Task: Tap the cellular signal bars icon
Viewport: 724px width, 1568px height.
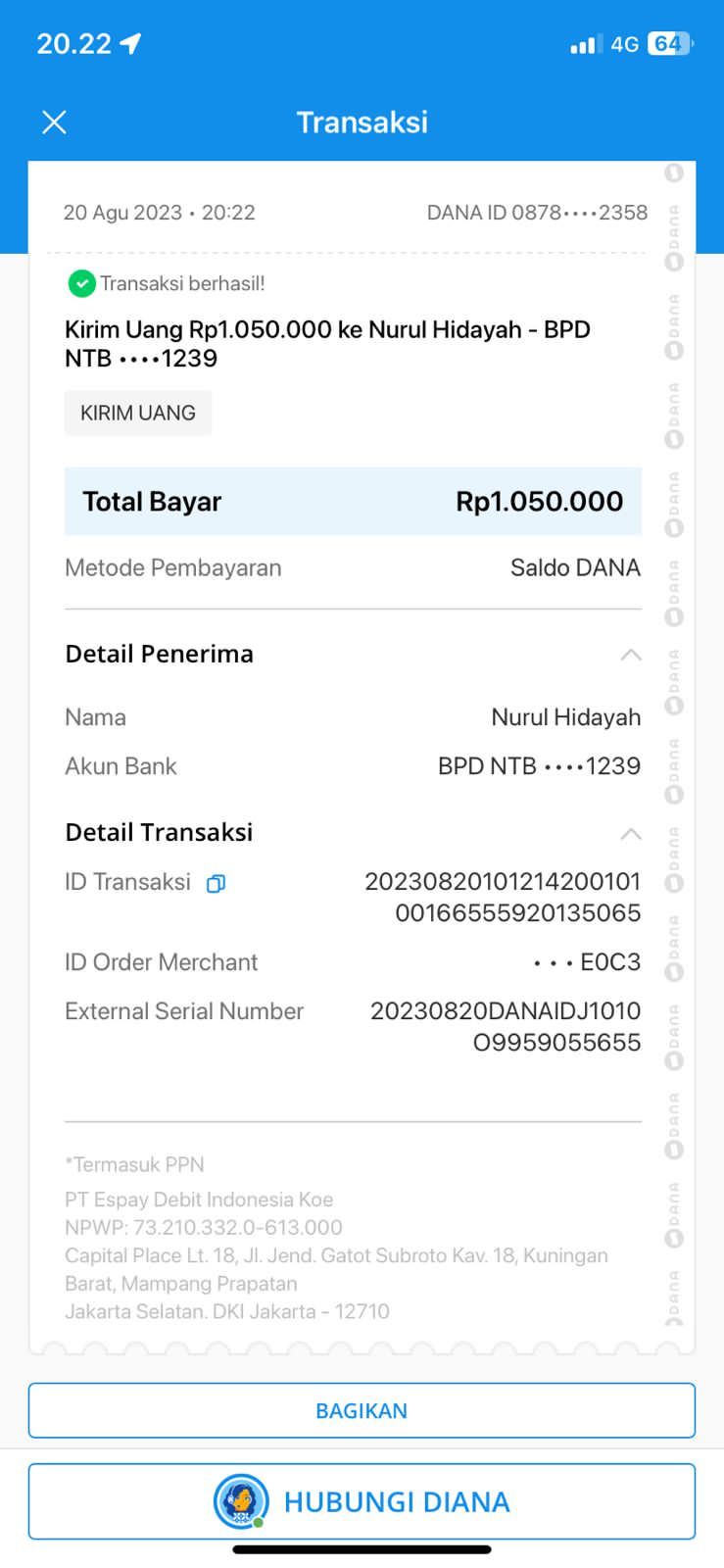Action: click(x=584, y=45)
